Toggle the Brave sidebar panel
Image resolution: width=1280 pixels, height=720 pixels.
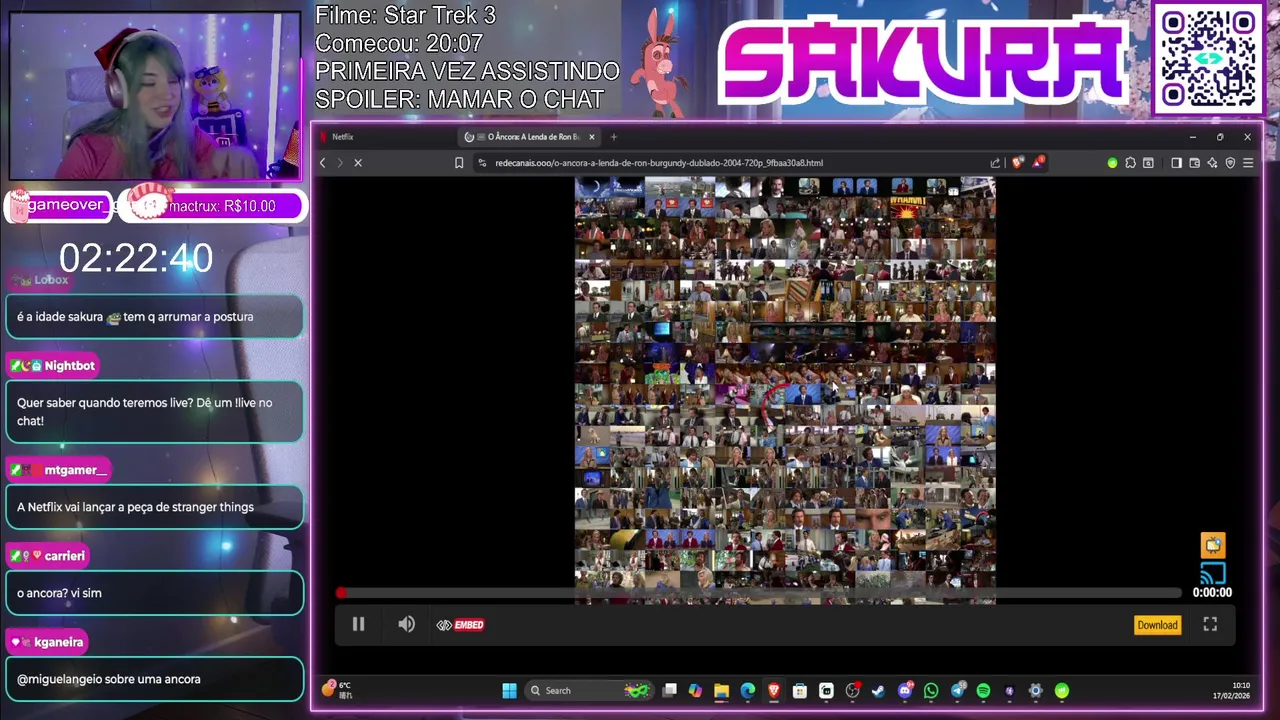pos(1176,163)
